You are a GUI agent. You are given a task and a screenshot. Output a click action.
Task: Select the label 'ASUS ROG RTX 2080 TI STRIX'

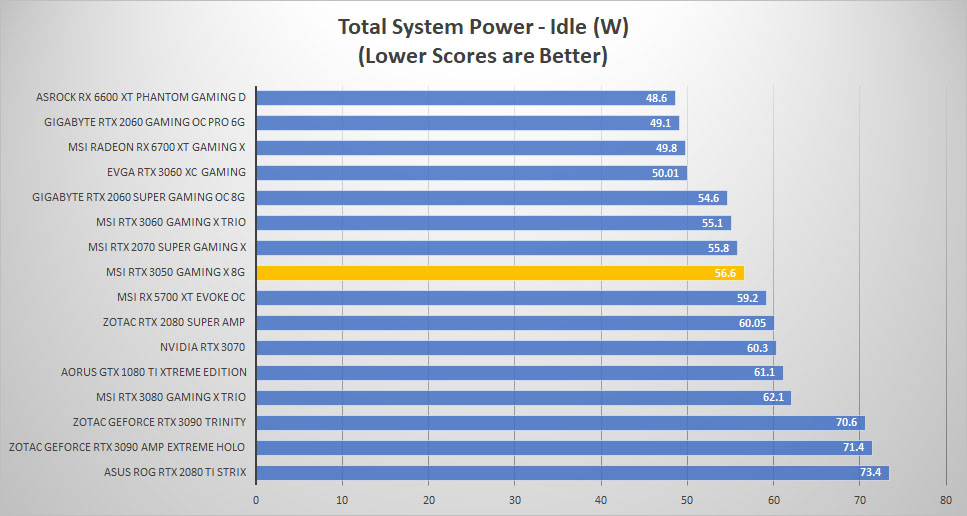pyautogui.click(x=175, y=472)
